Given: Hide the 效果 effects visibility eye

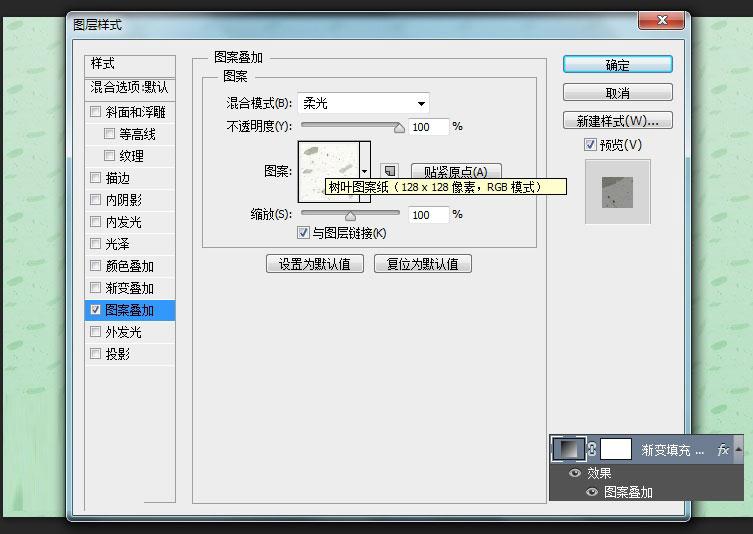Looking at the screenshot, I should pos(574,473).
